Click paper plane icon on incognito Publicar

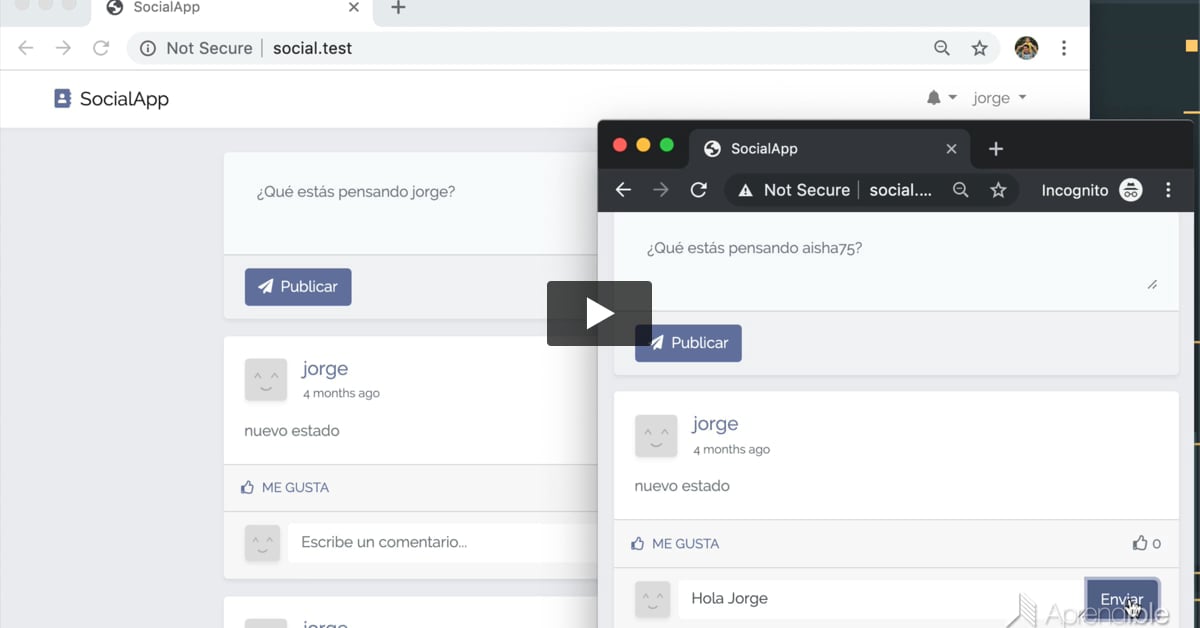click(x=656, y=342)
